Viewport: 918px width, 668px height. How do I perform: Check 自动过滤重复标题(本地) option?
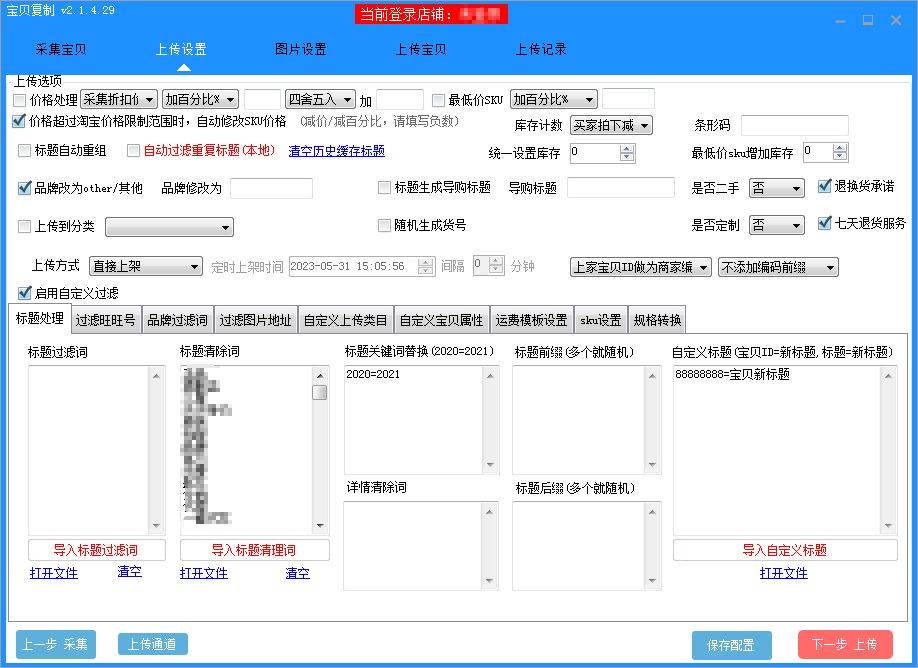[133, 150]
